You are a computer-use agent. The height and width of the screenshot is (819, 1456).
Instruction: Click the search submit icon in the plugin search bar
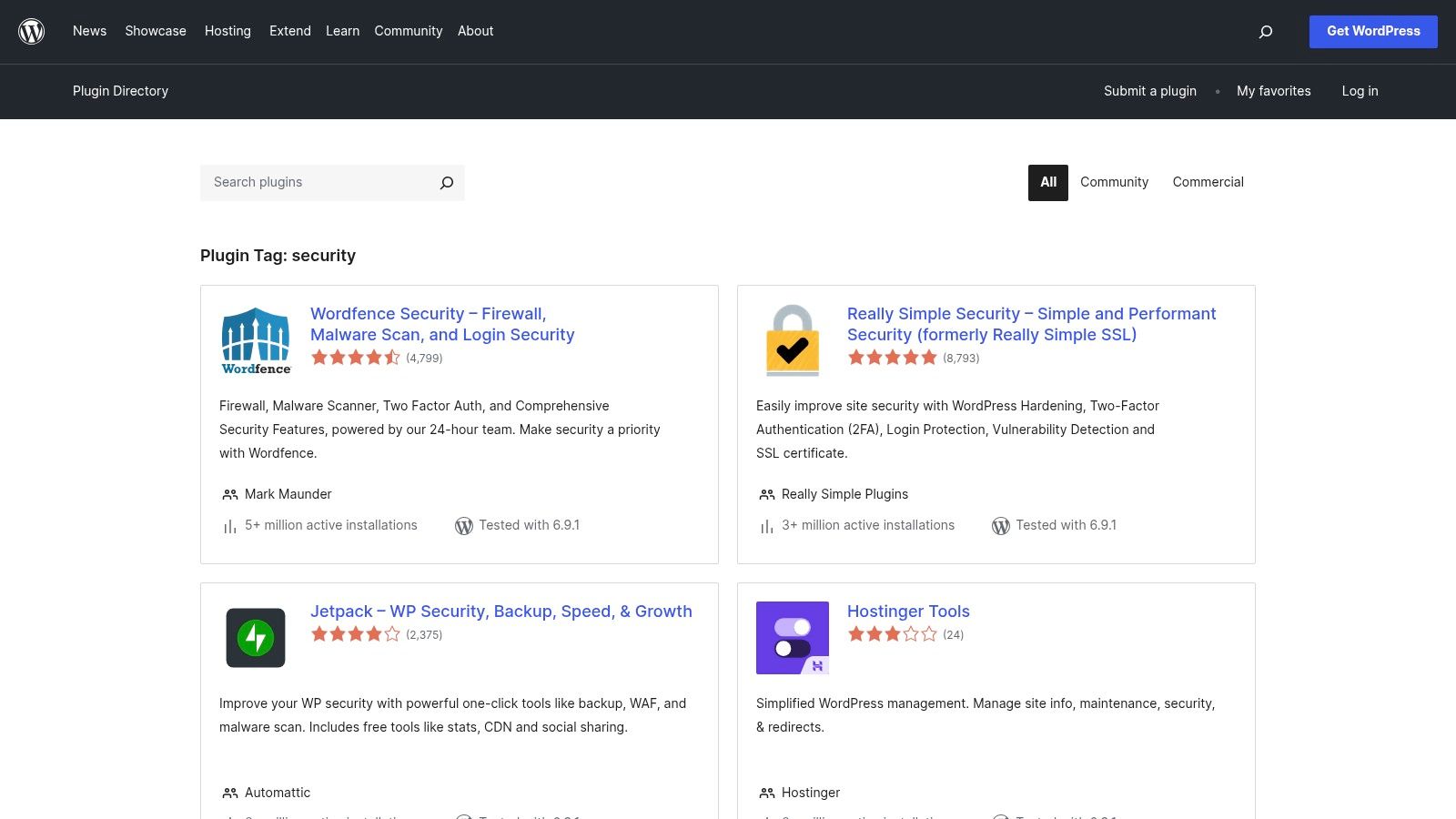tap(445, 182)
